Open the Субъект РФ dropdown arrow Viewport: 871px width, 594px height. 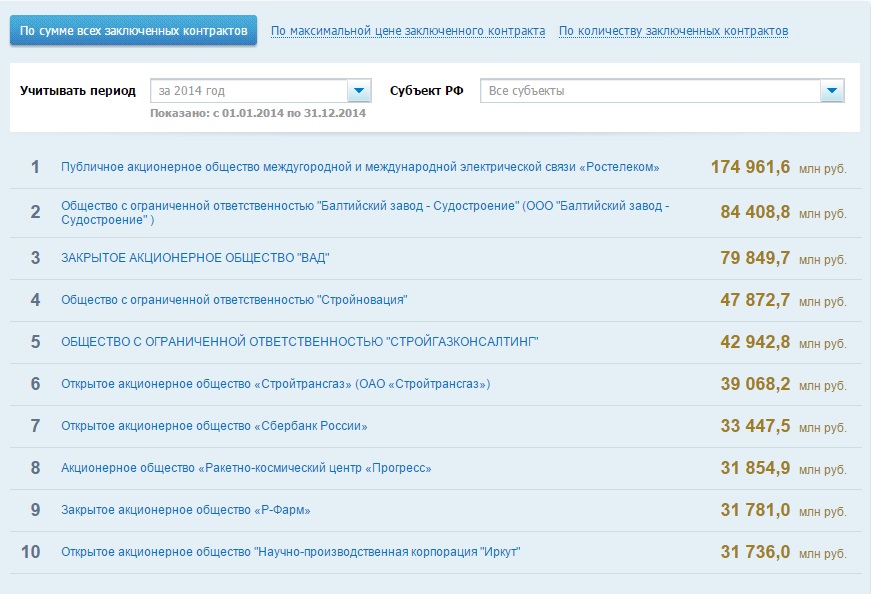click(832, 91)
